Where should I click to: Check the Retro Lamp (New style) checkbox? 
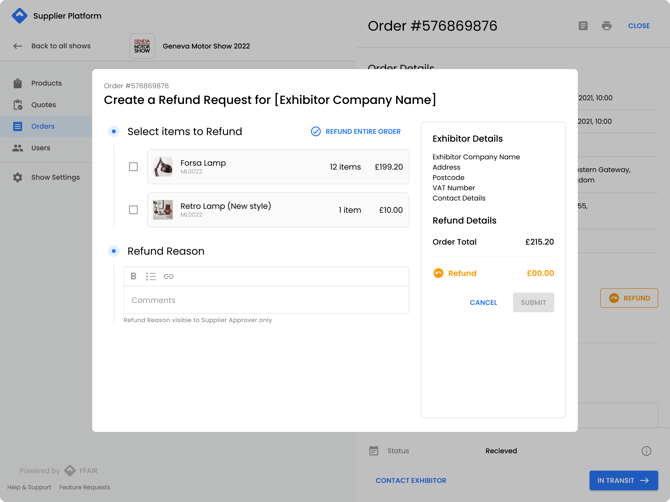(x=133, y=210)
